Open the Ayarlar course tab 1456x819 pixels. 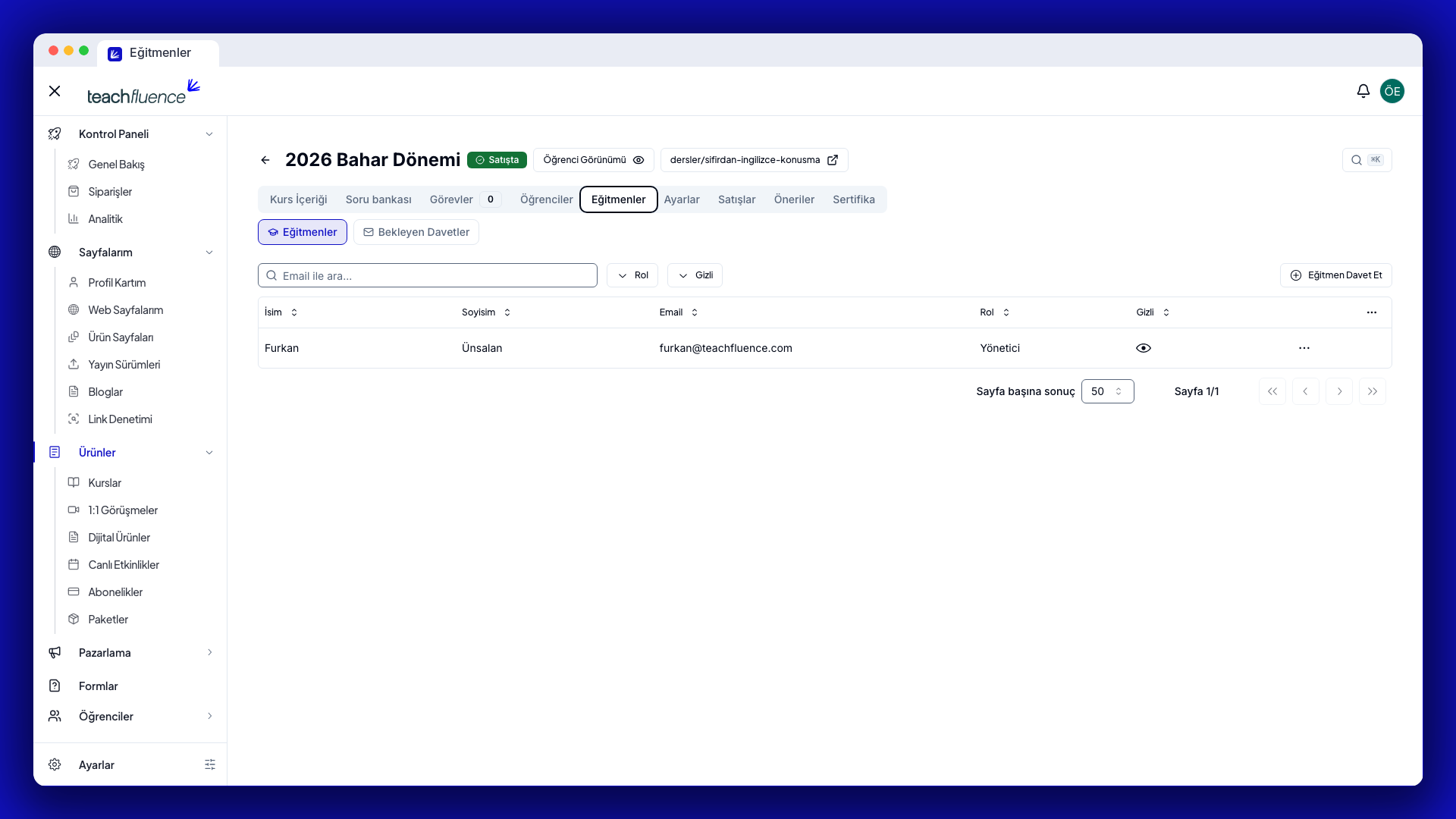(x=682, y=199)
